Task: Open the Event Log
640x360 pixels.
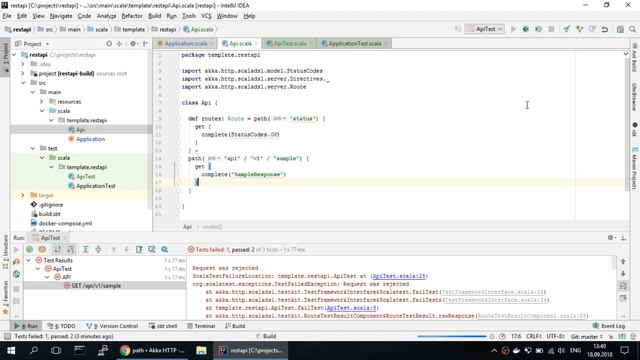Action: (609, 326)
